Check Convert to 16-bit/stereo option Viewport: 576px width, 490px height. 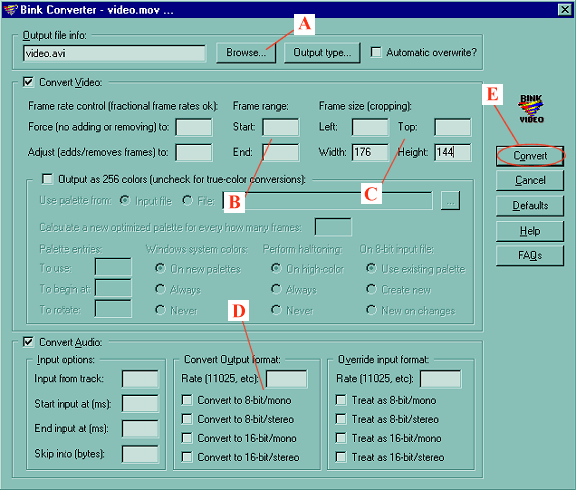pyautogui.click(x=187, y=457)
